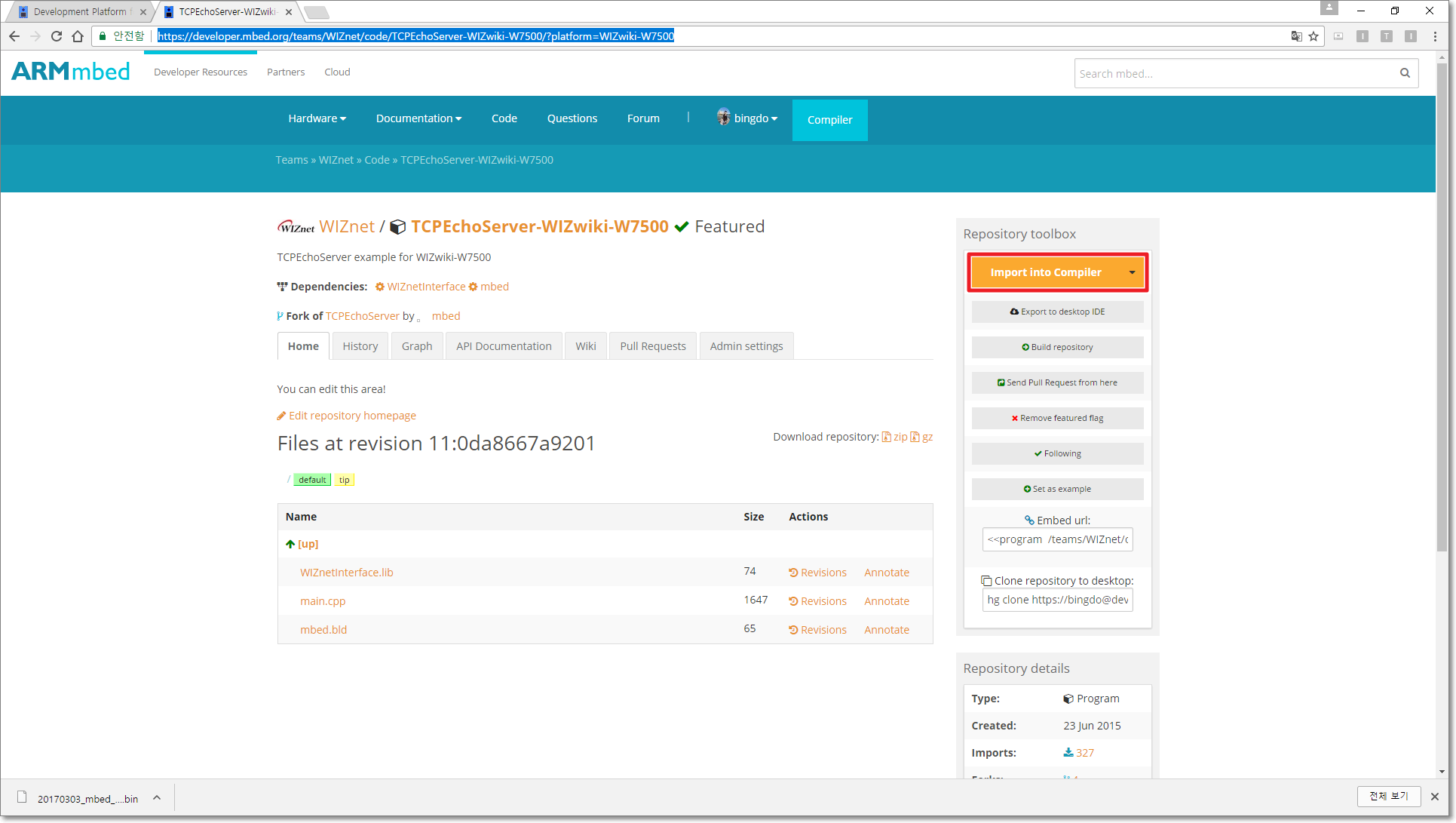Click the WIZnetInterface dependency link
Viewport: 1456px width, 823px height.
coord(424,287)
